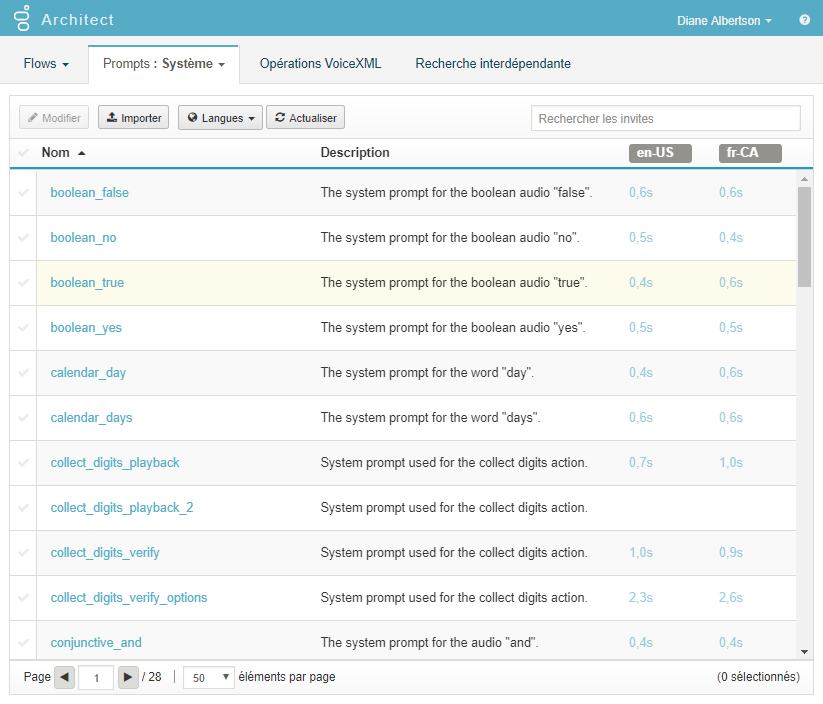Click the previous page arrow
823x704 pixels.
[64, 677]
